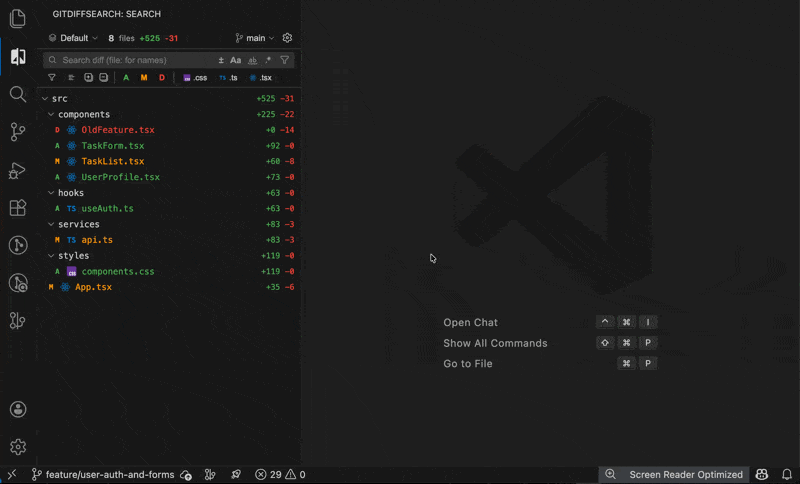Open the main branch dropdown
800x484 pixels.
click(x=255, y=38)
